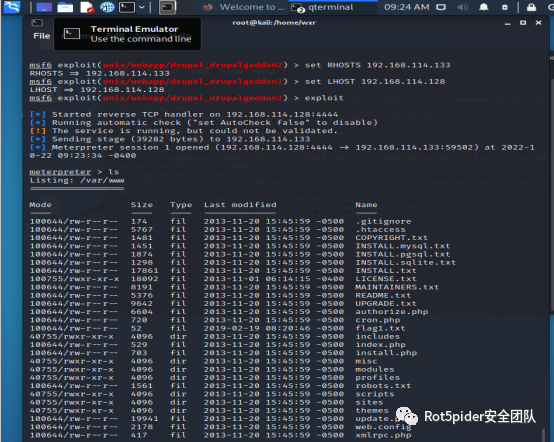Click the Mode column header

(41, 205)
